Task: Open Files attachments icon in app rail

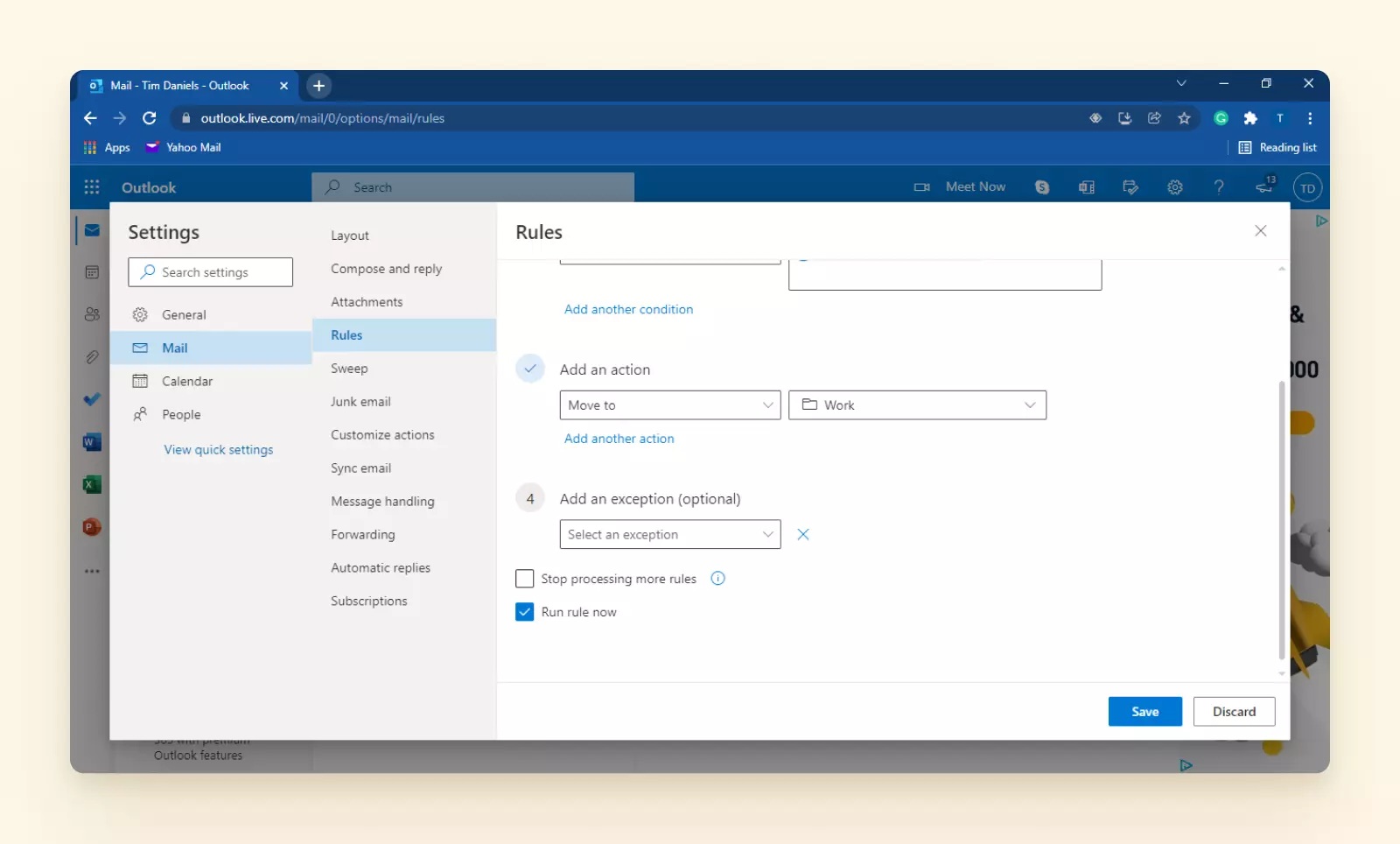Action: tap(92, 357)
